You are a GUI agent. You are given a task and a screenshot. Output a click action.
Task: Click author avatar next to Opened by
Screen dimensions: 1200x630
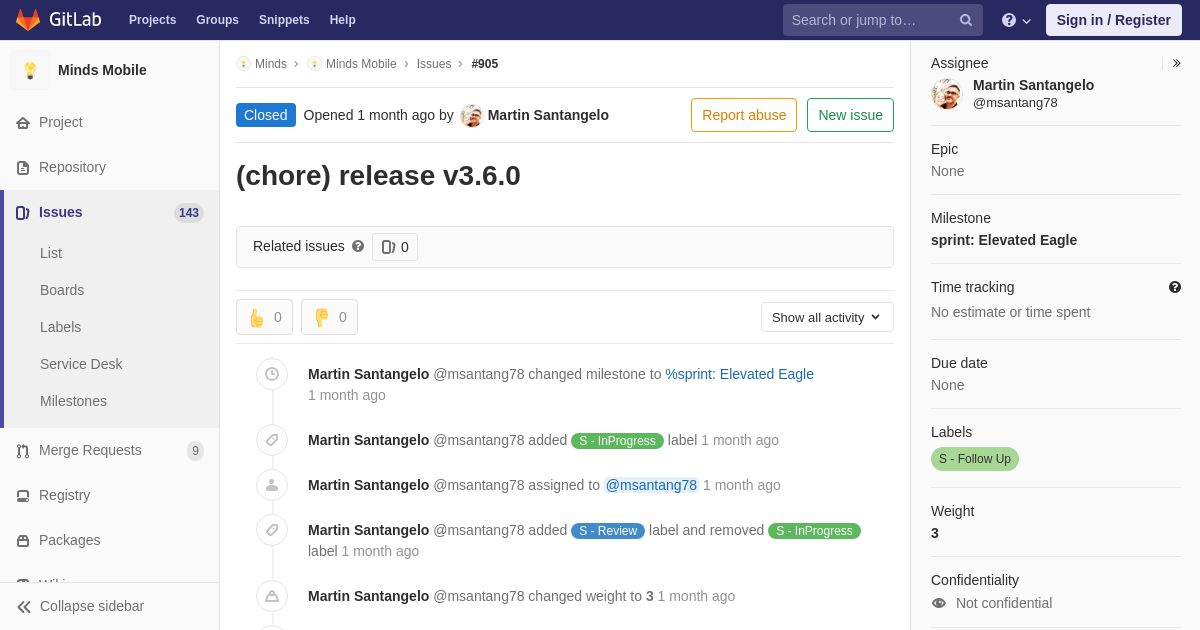tap(471, 115)
